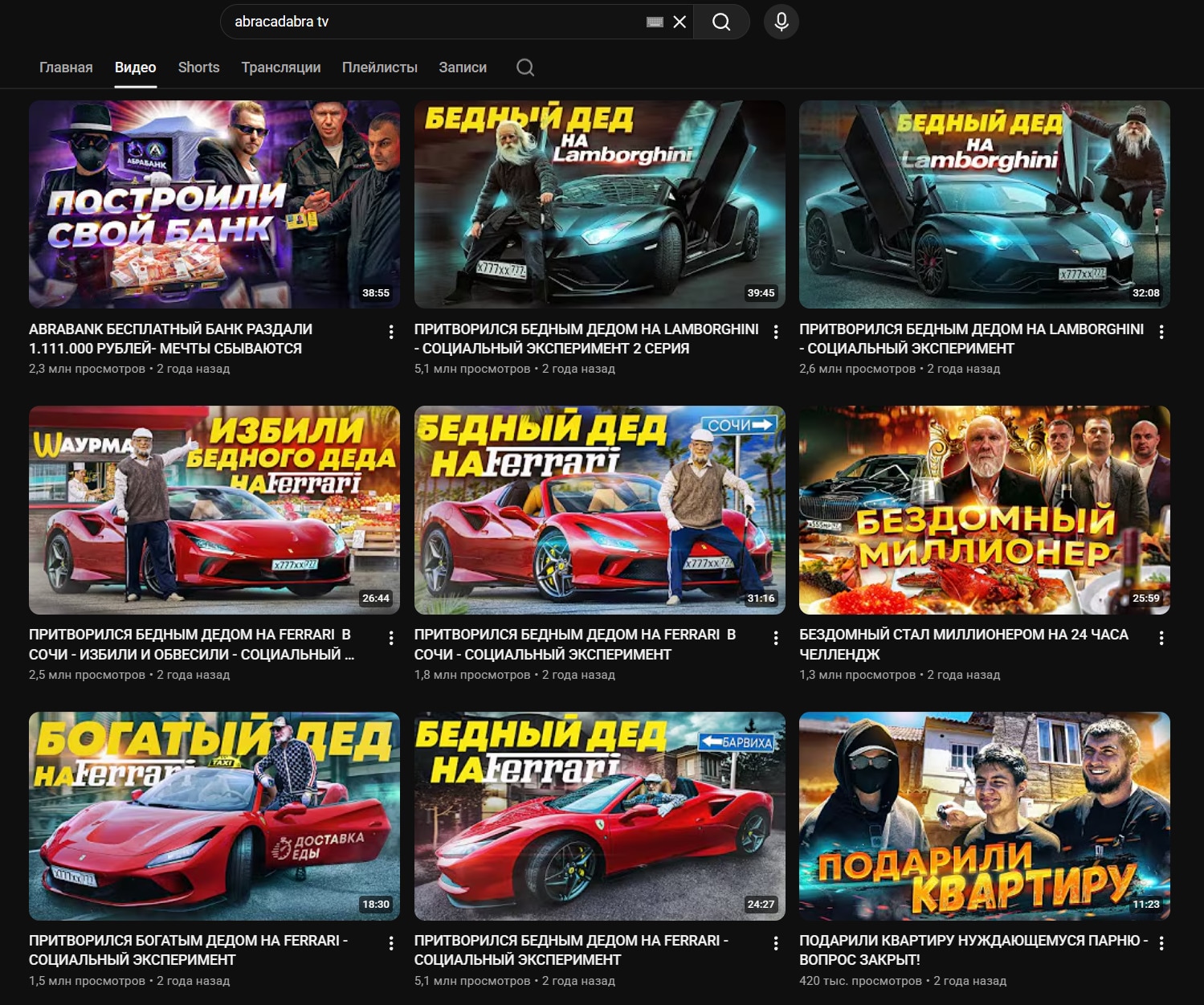This screenshot has height=1005, width=1204.
Task: Start voice search with microphone icon
Action: click(782, 22)
